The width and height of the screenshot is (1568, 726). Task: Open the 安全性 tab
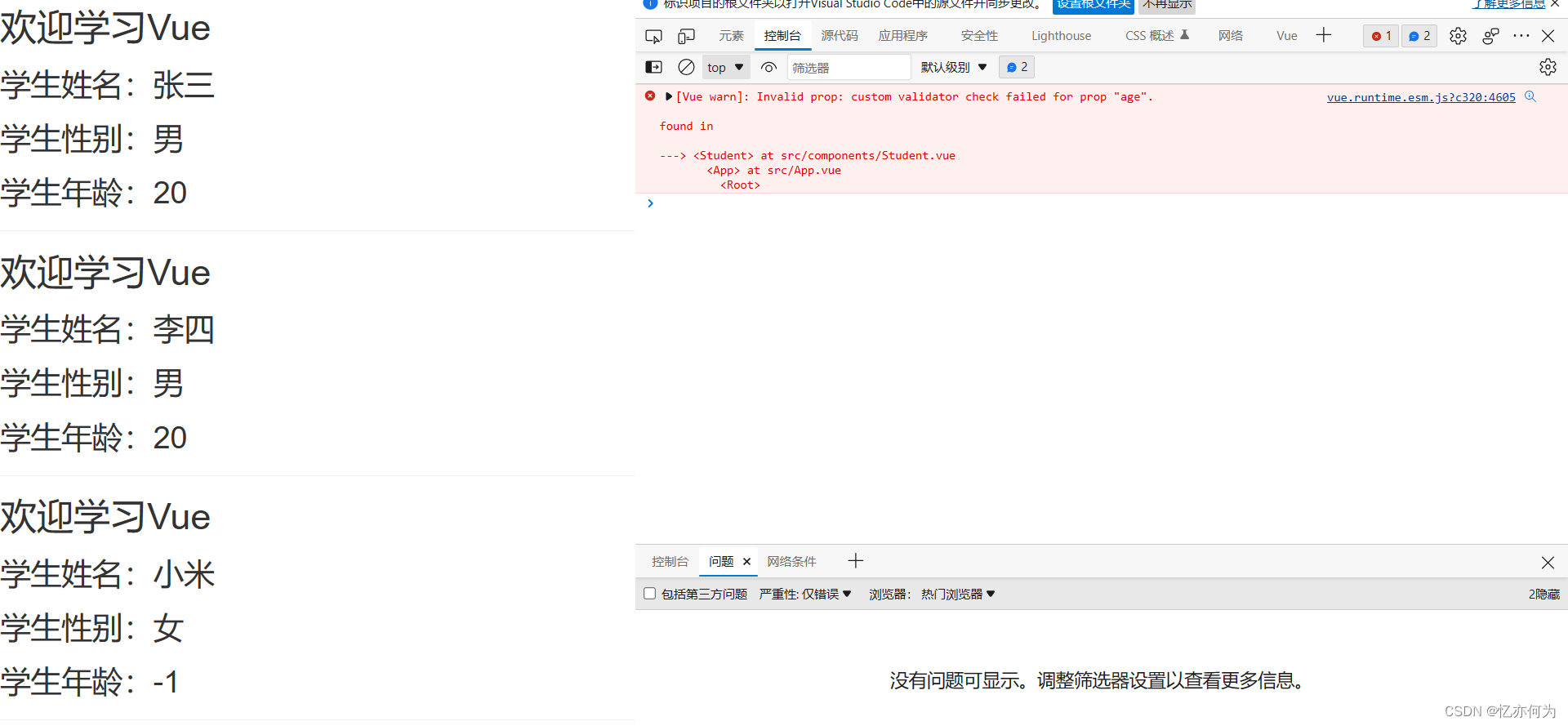(x=979, y=36)
